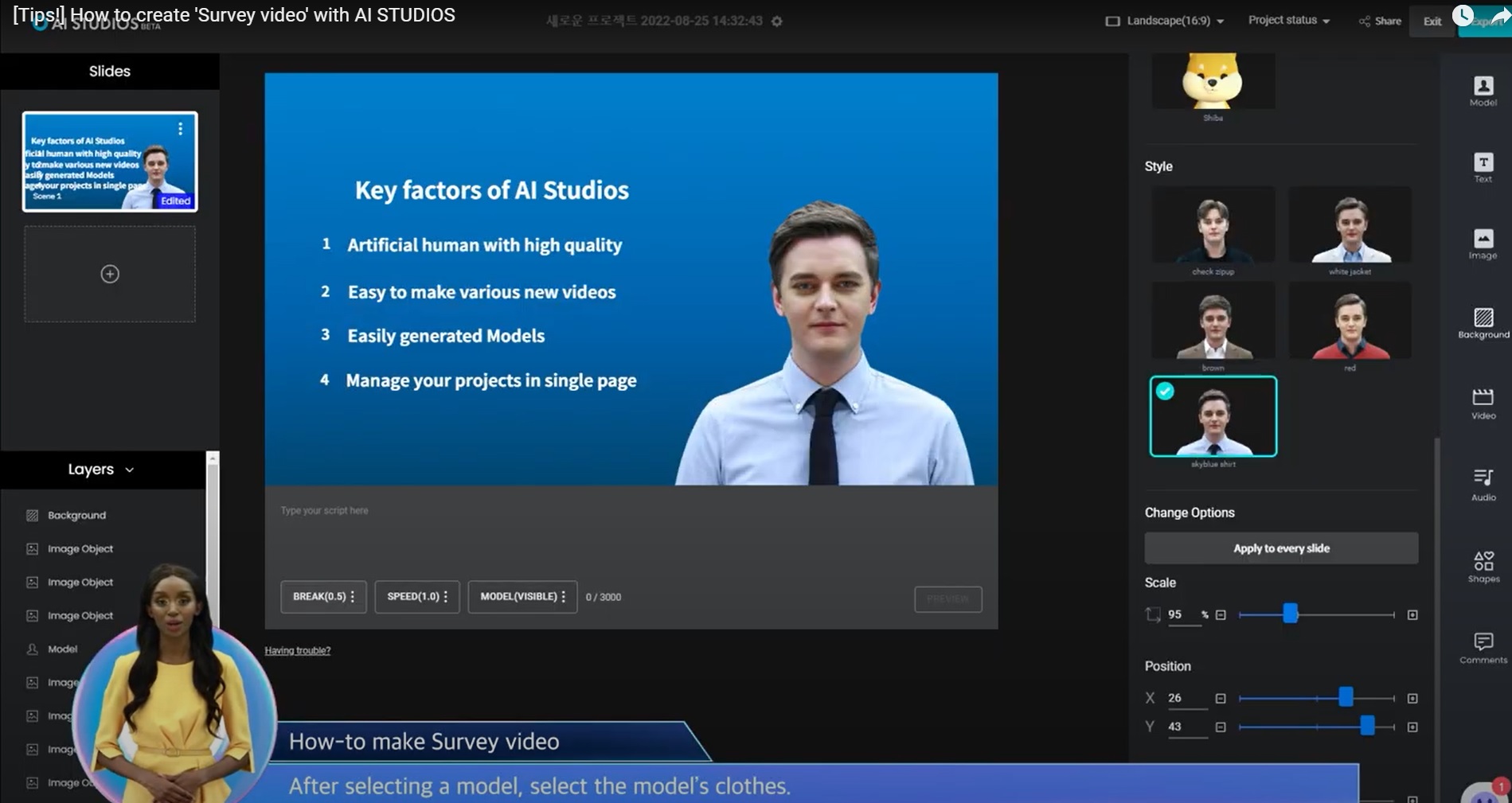Increase Position X with plus icon
Viewport: 1512px width, 803px height.
point(1412,698)
